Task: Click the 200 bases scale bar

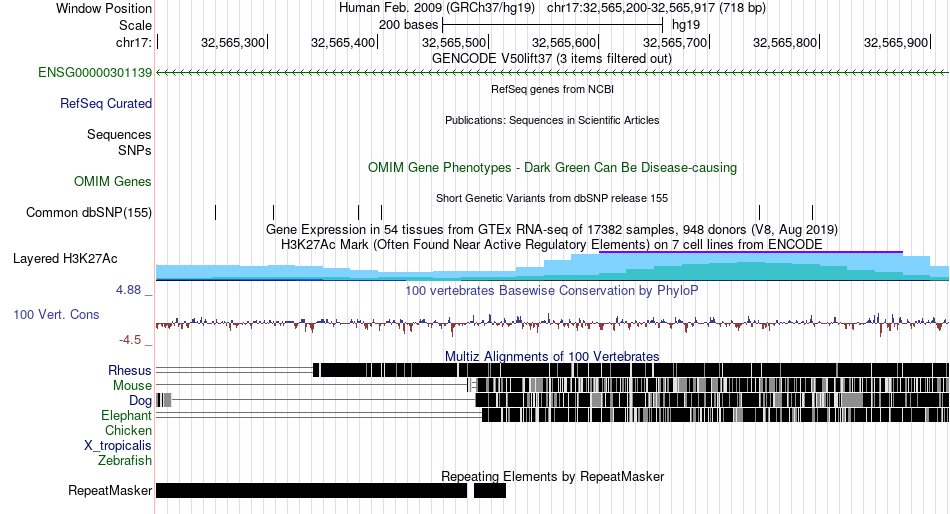Action: [553, 25]
